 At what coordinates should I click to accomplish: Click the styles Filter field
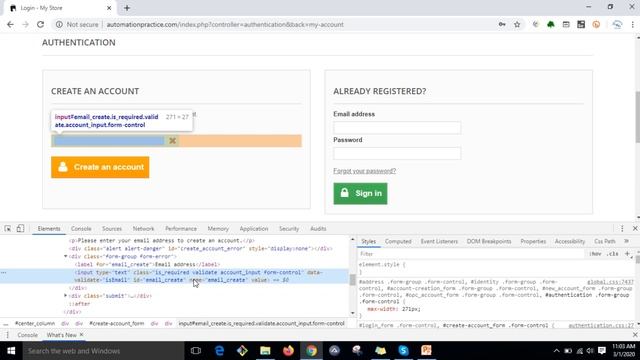[x=471, y=254]
